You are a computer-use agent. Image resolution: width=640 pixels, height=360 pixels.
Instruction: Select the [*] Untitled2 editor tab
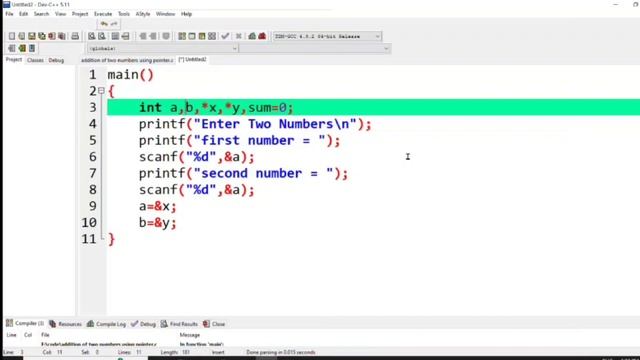[x=193, y=60]
